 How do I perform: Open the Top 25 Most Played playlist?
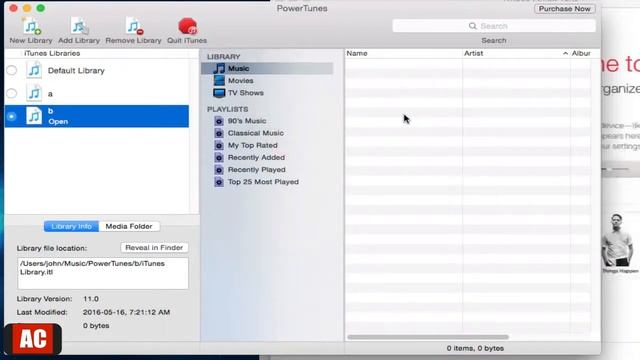[x=263, y=182]
